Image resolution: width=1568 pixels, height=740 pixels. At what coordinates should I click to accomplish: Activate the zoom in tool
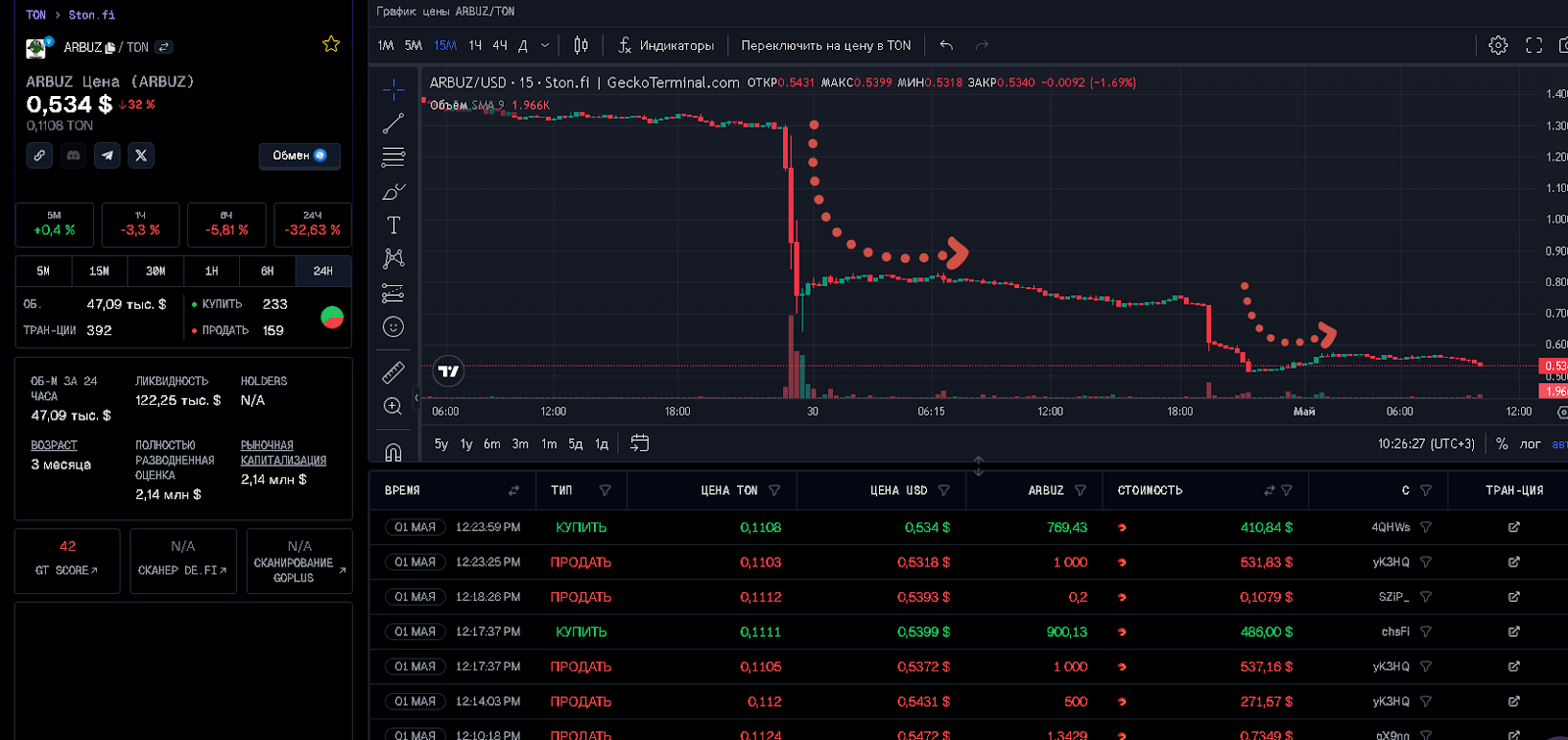(393, 407)
